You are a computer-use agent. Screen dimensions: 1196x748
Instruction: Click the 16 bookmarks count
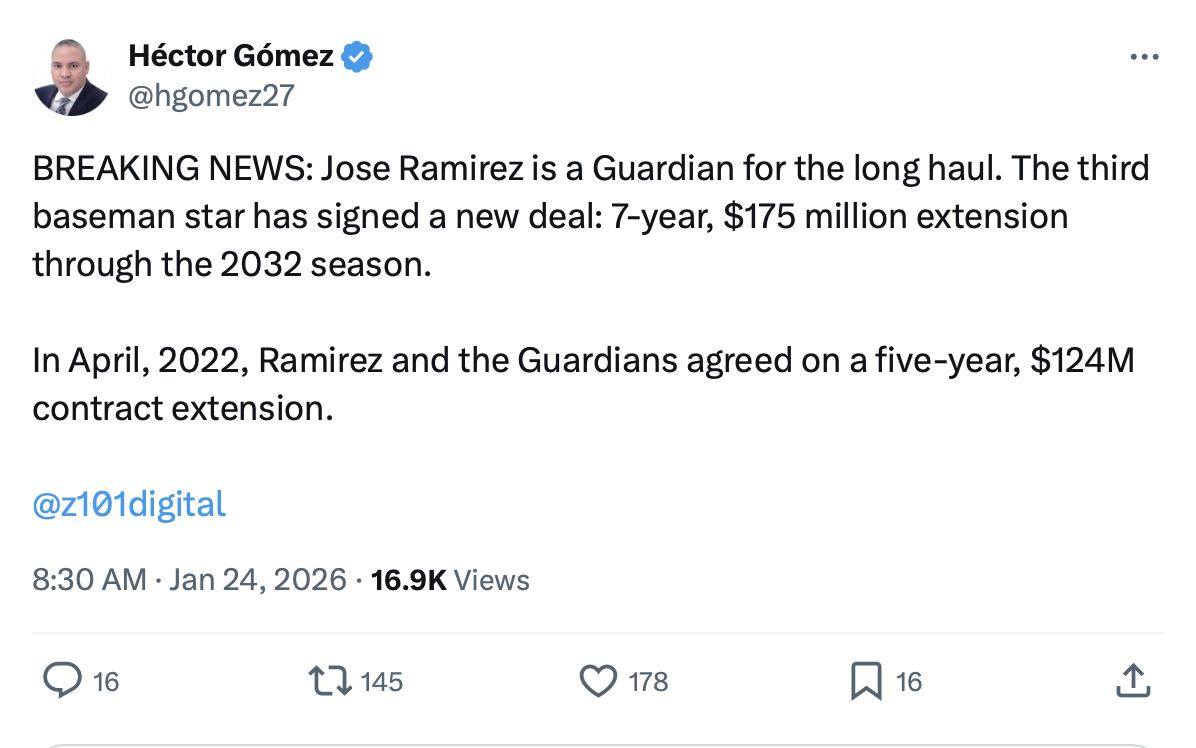[x=908, y=681]
